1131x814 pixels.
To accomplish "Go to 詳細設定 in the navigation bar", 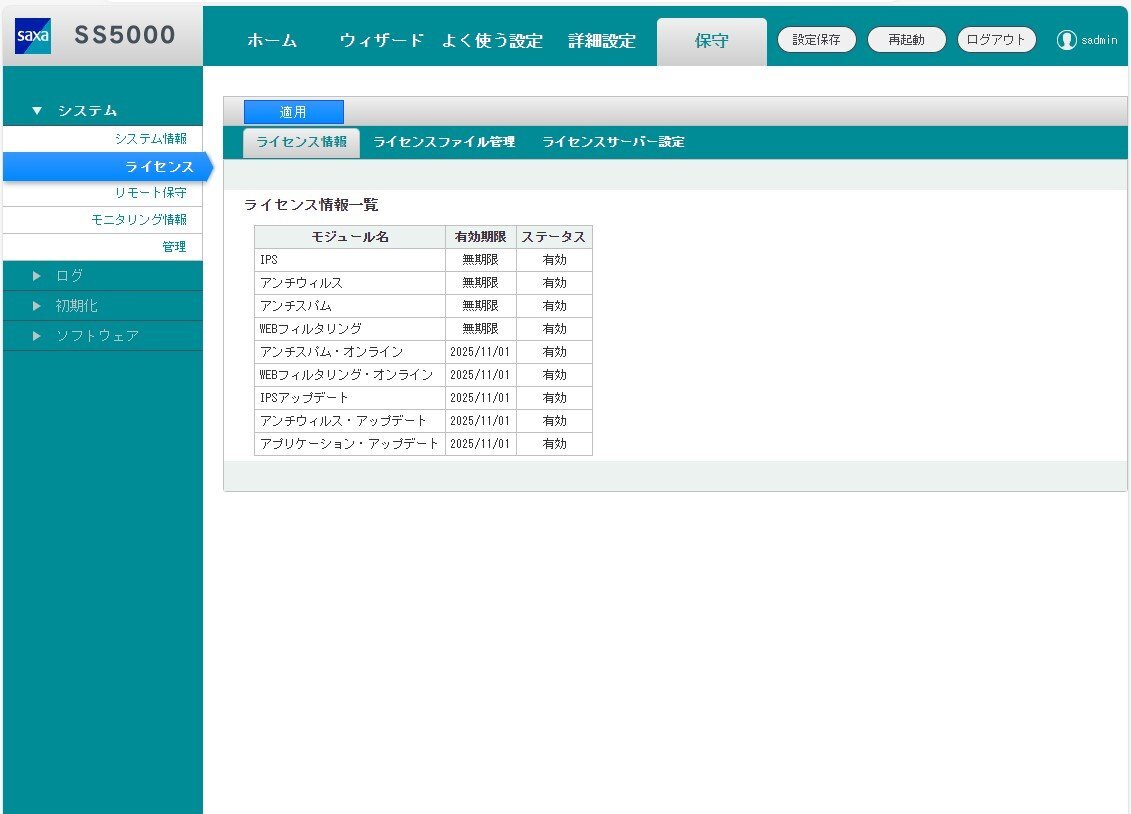I will point(600,40).
